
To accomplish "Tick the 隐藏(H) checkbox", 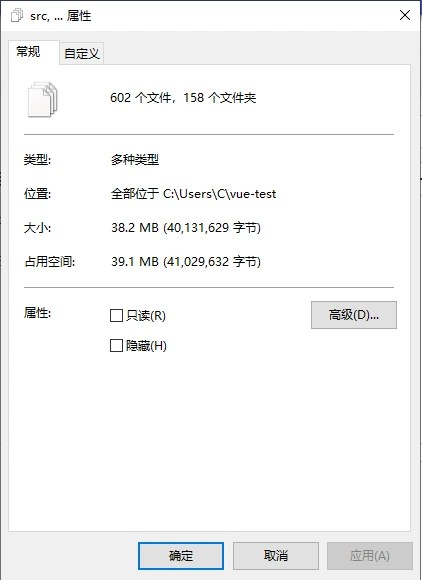I will coord(117,346).
